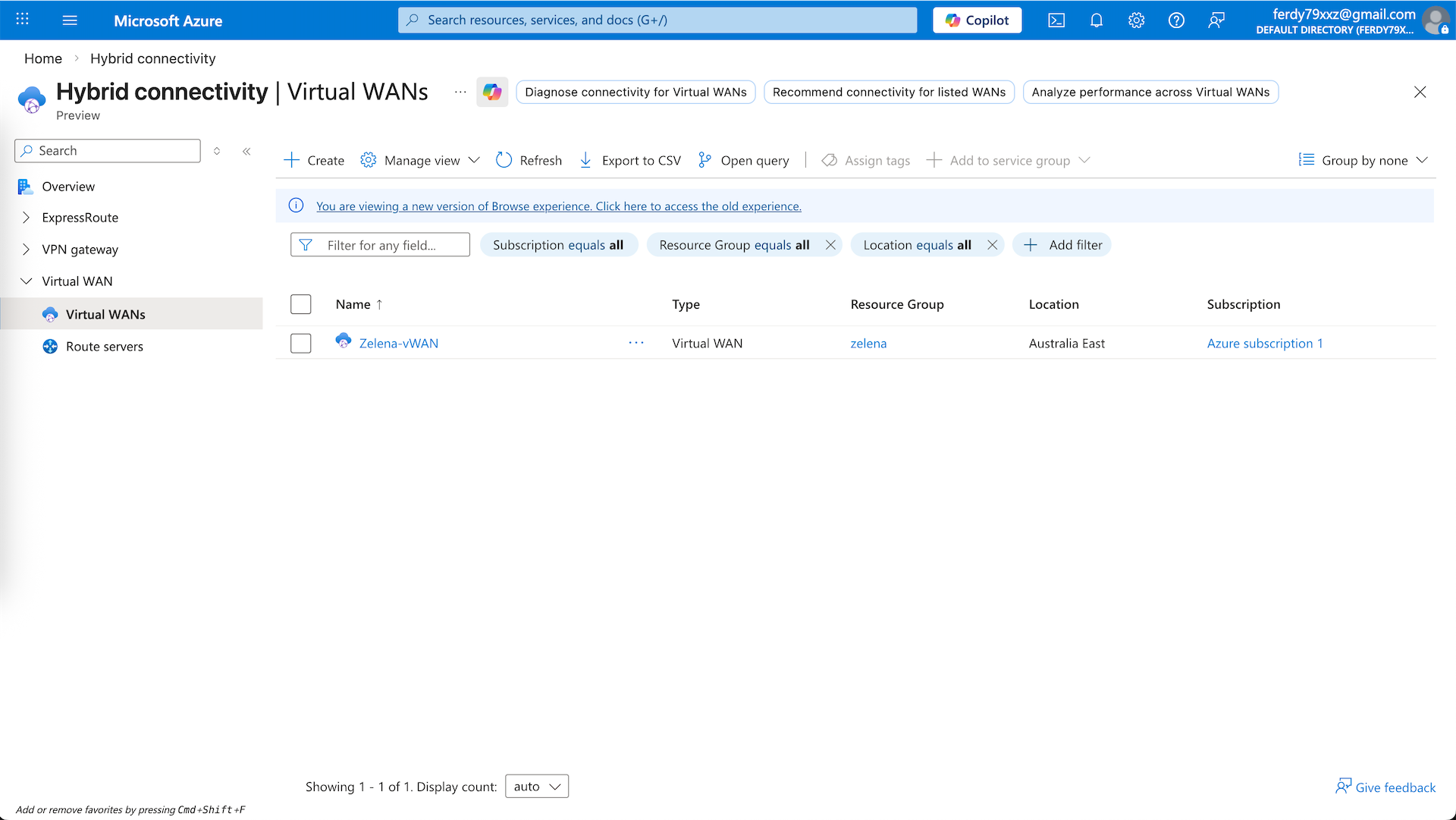Click the Help question mark icon
This screenshot has height=820, width=1456.
[x=1176, y=20]
